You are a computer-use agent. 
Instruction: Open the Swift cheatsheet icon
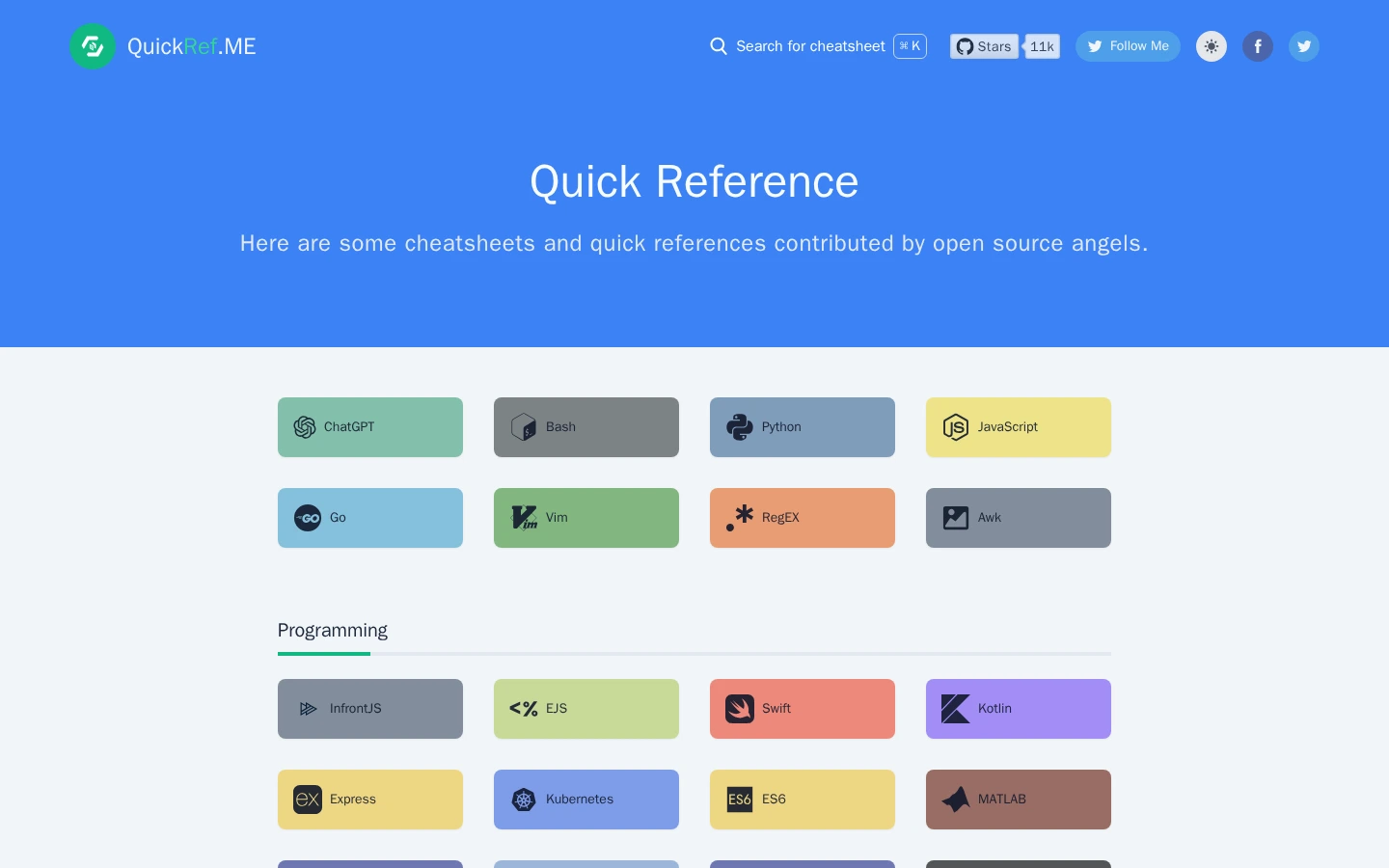[740, 709]
